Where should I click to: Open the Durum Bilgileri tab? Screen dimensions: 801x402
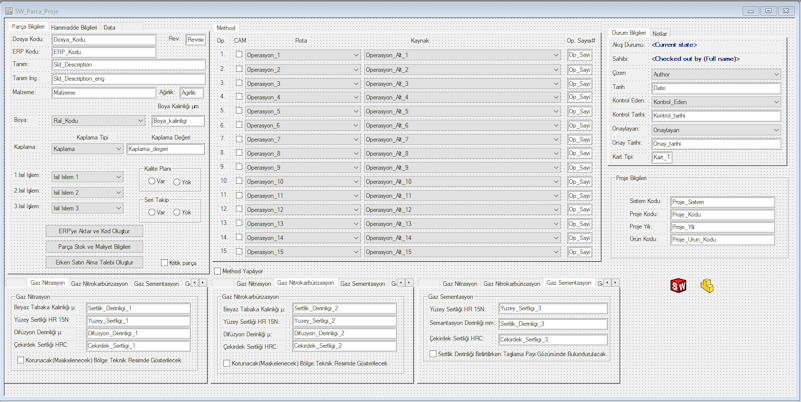coord(629,33)
